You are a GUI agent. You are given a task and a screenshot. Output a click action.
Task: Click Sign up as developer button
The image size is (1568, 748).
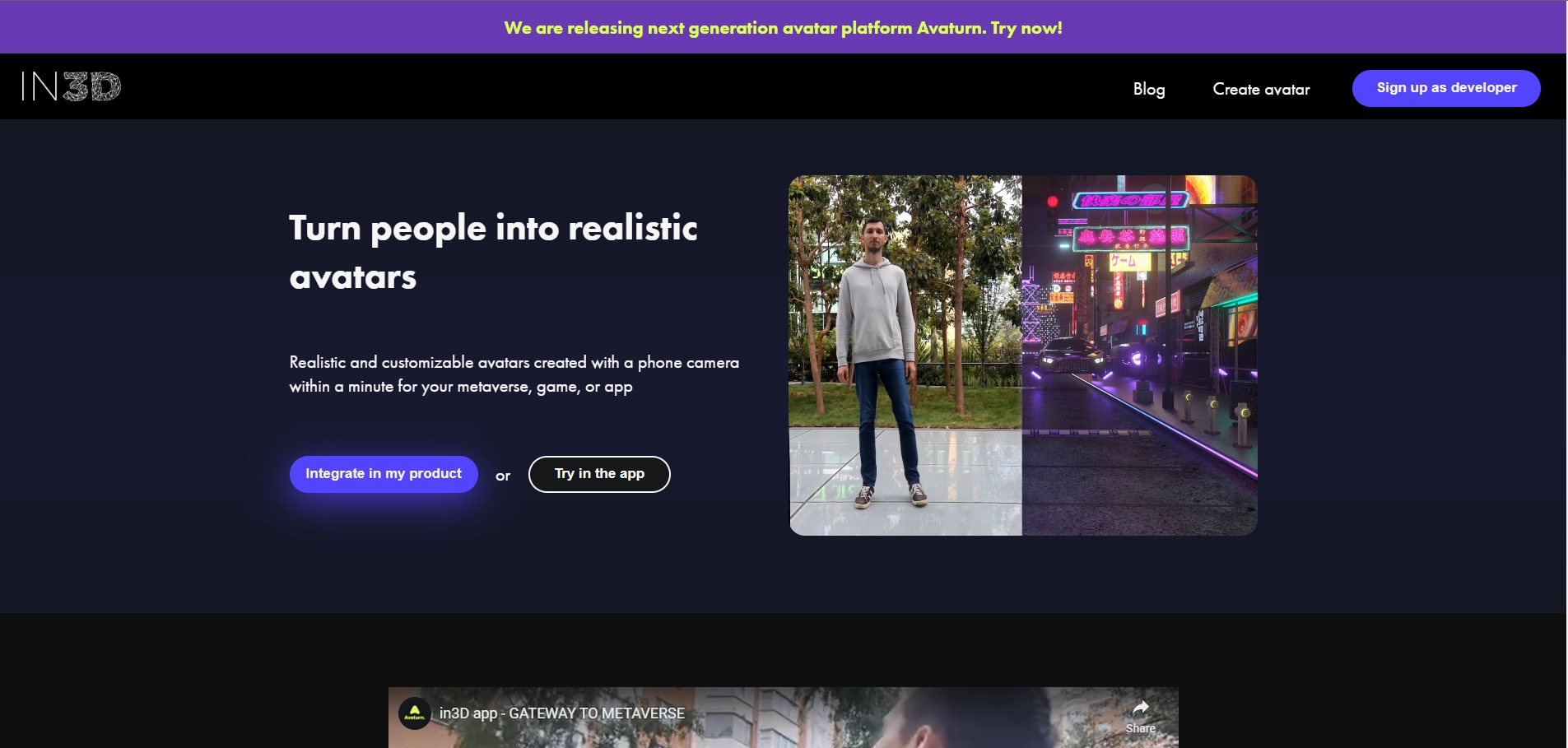pos(1446,88)
